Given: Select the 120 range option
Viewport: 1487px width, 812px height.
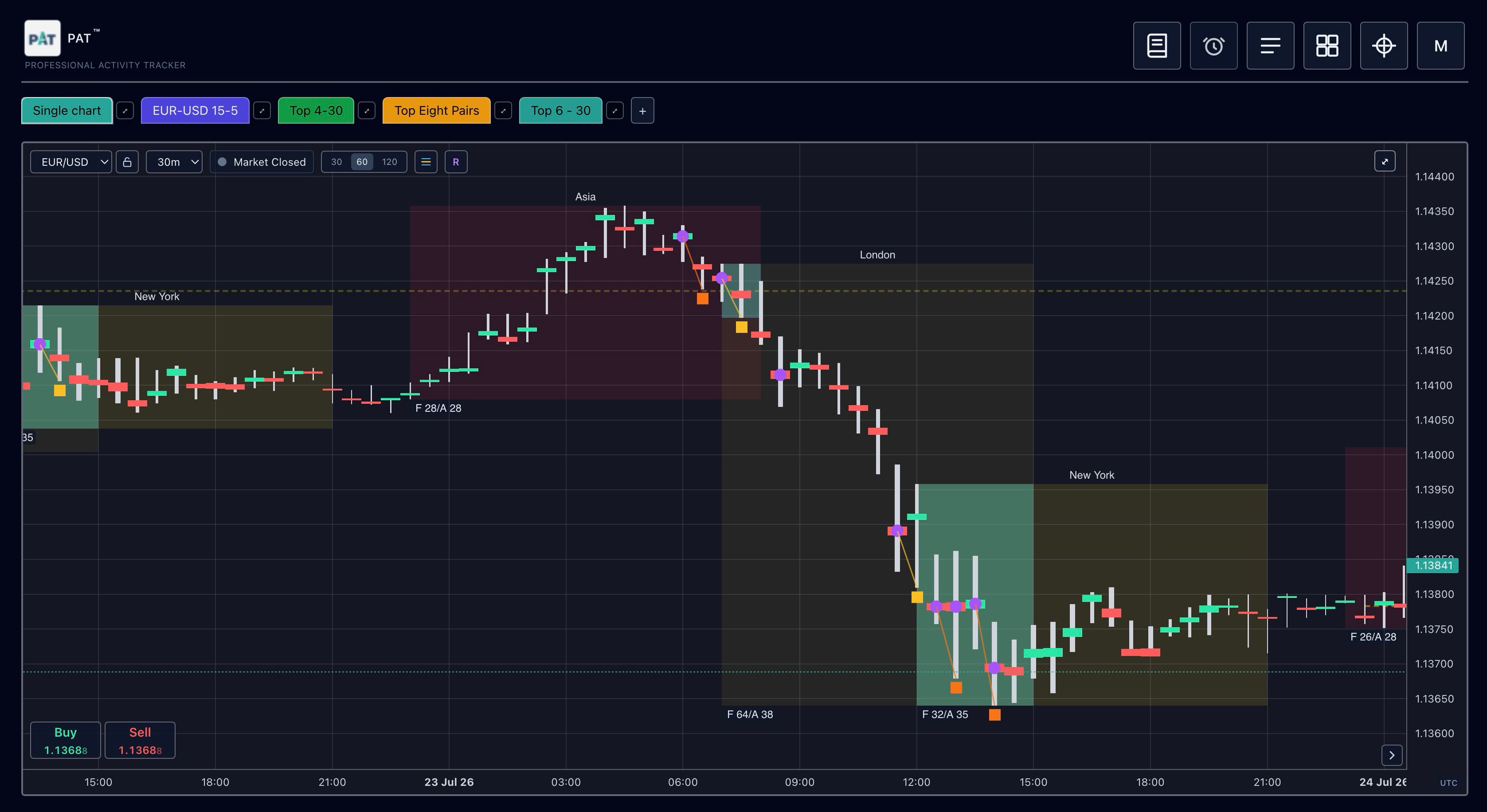Looking at the screenshot, I should (x=390, y=162).
